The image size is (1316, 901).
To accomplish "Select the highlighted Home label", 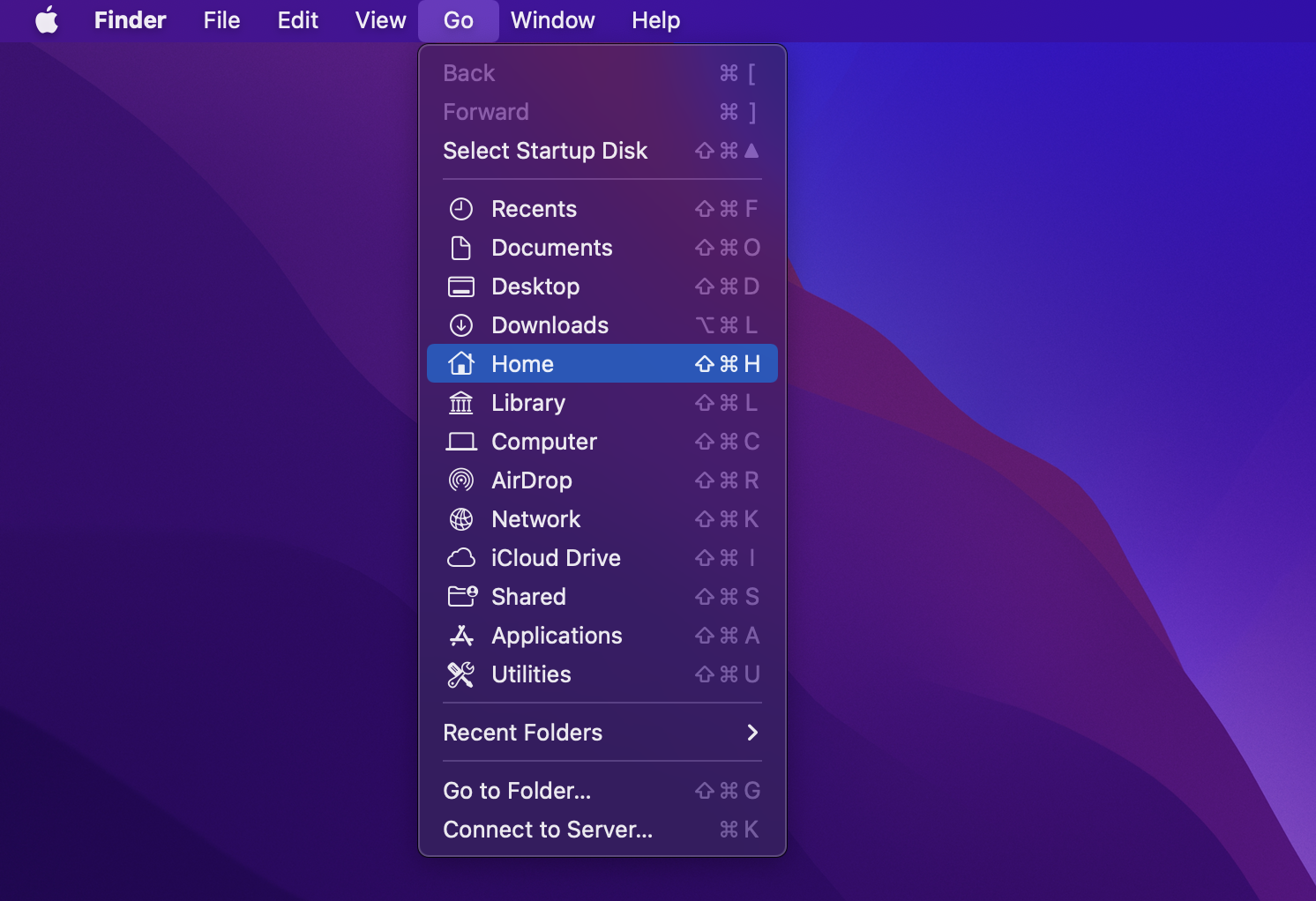I will coord(523,364).
